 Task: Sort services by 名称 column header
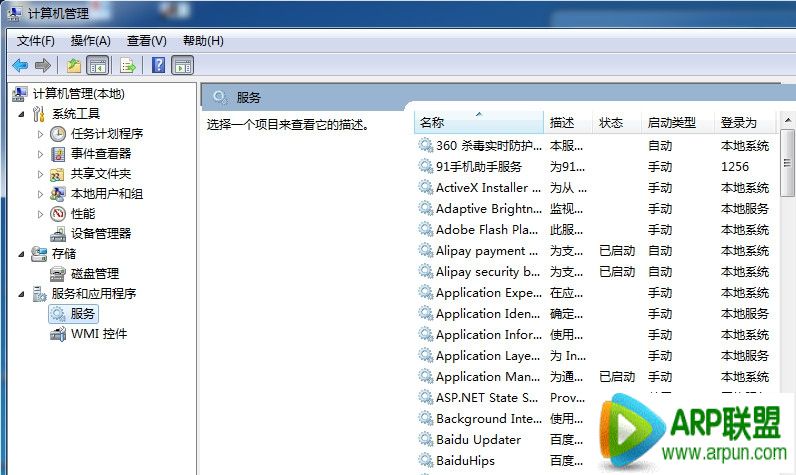pyautogui.click(x=479, y=123)
